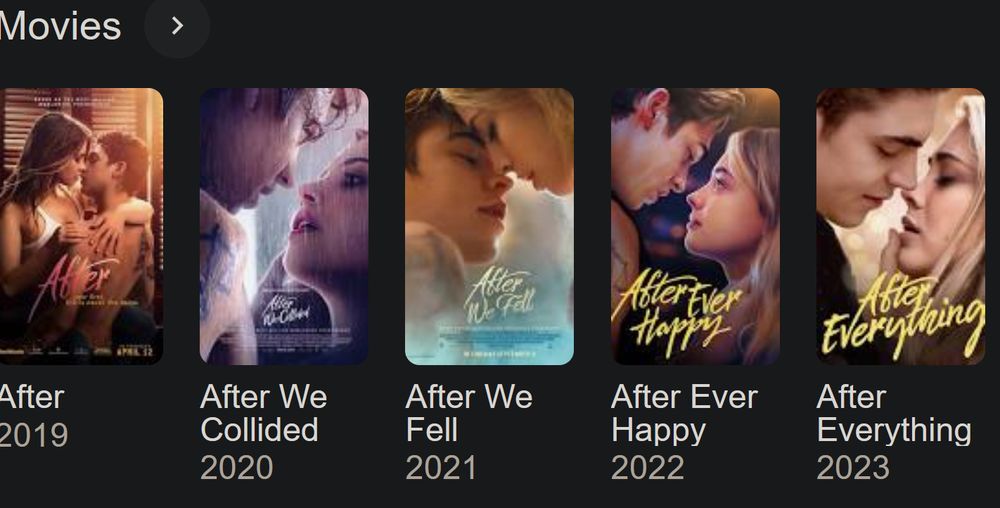Click the 2019 year label
Screen dimensions: 1000x508
tap(34, 435)
